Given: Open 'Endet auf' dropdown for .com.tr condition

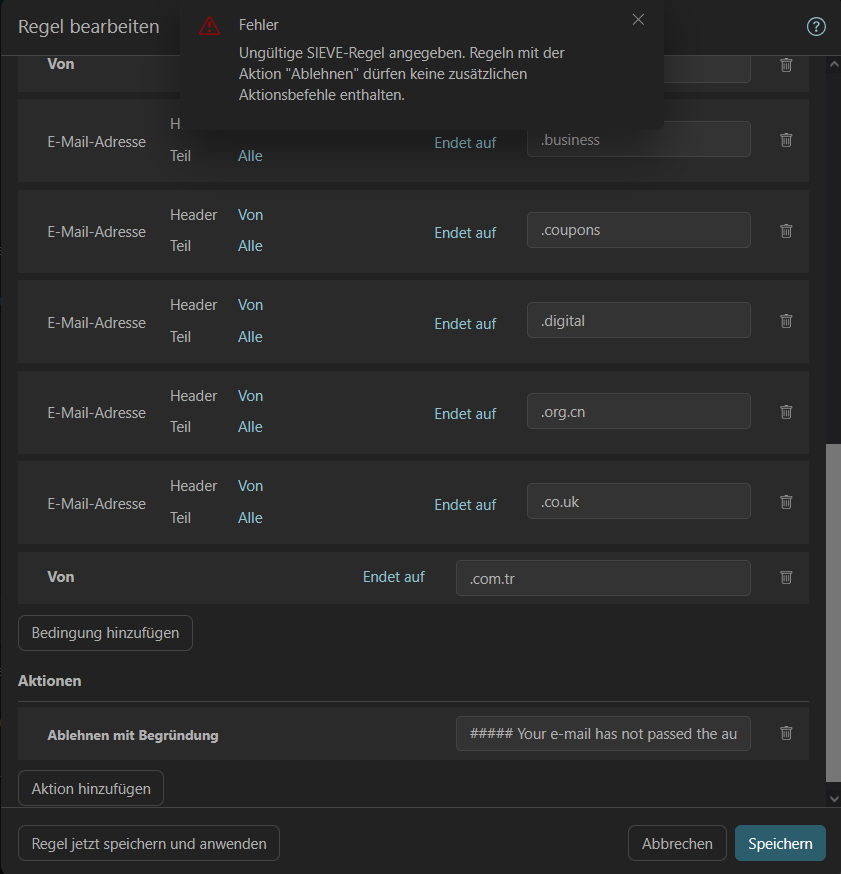Looking at the screenshot, I should pos(394,577).
